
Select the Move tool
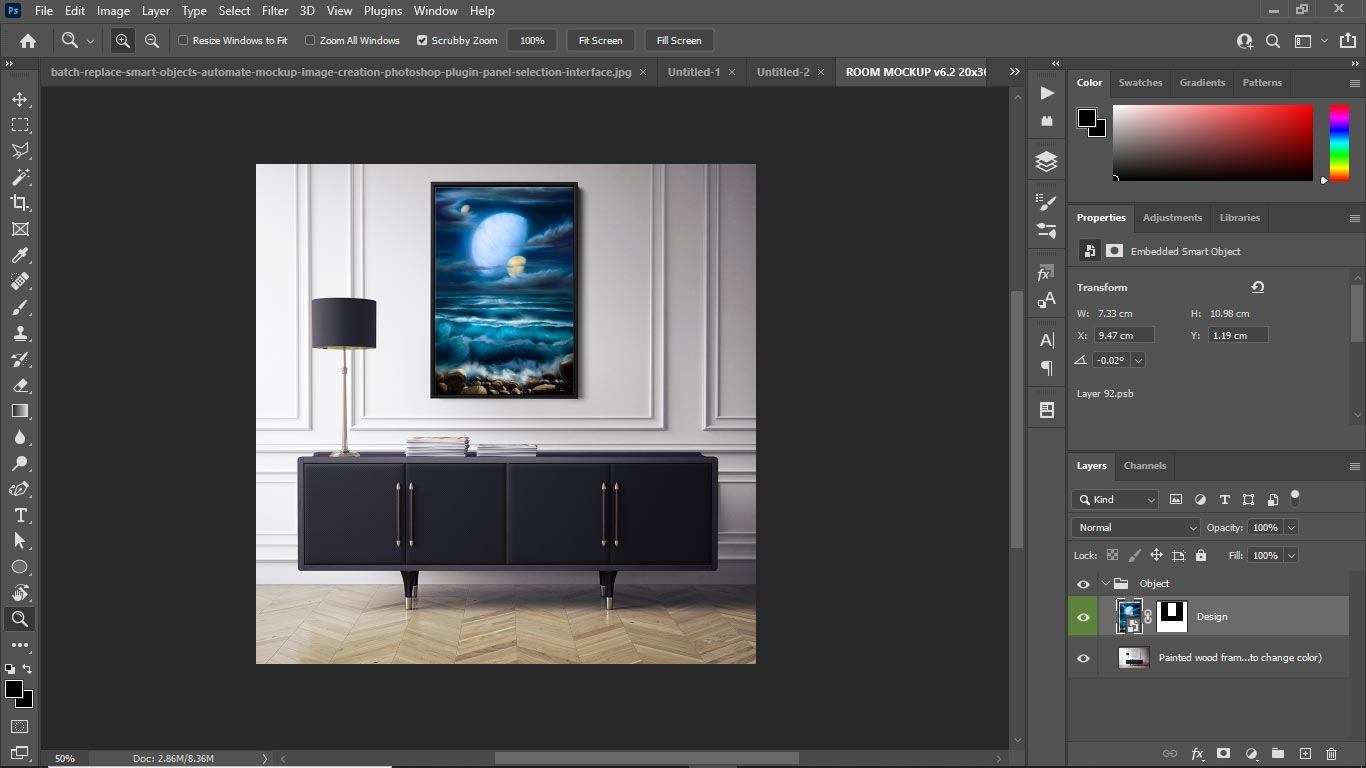20,99
